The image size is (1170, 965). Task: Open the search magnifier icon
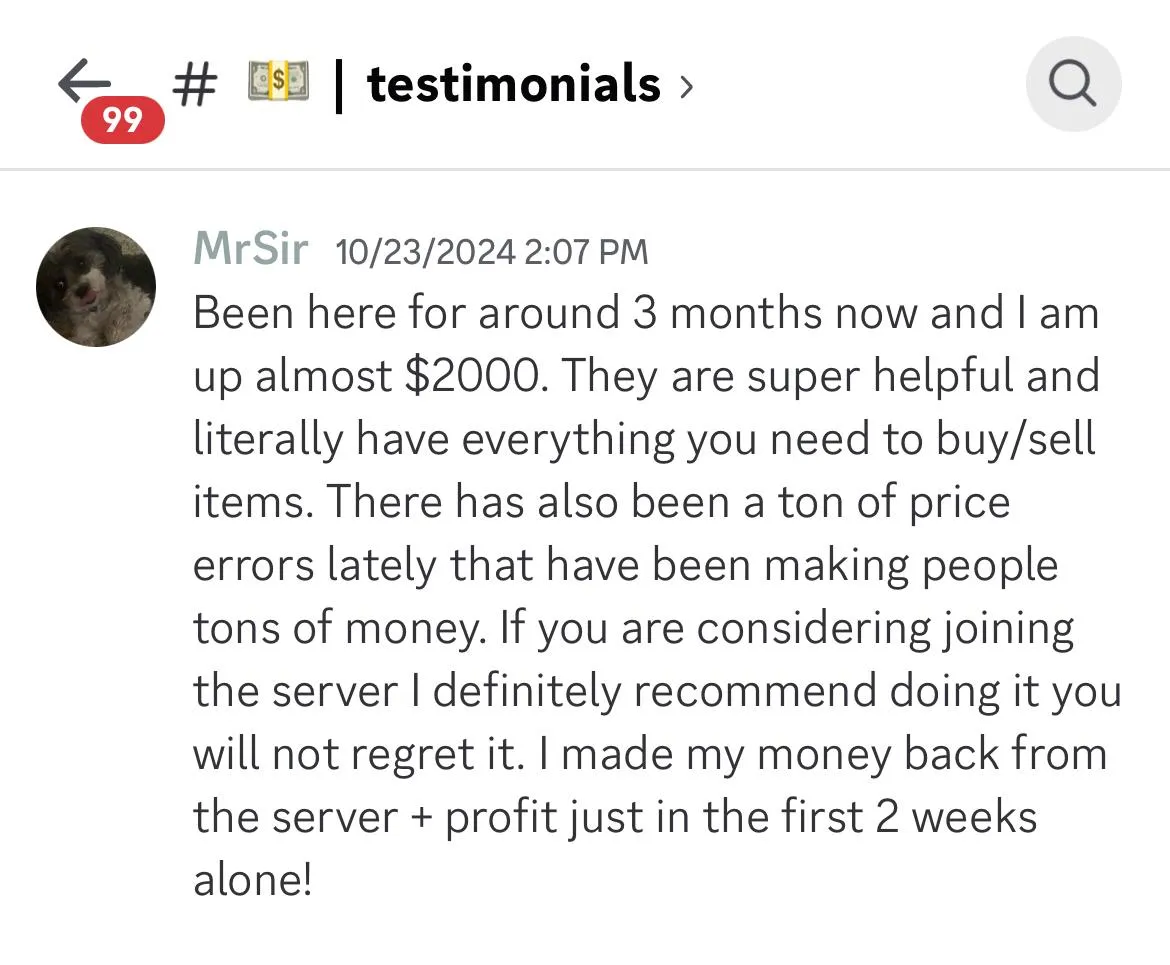(1073, 84)
